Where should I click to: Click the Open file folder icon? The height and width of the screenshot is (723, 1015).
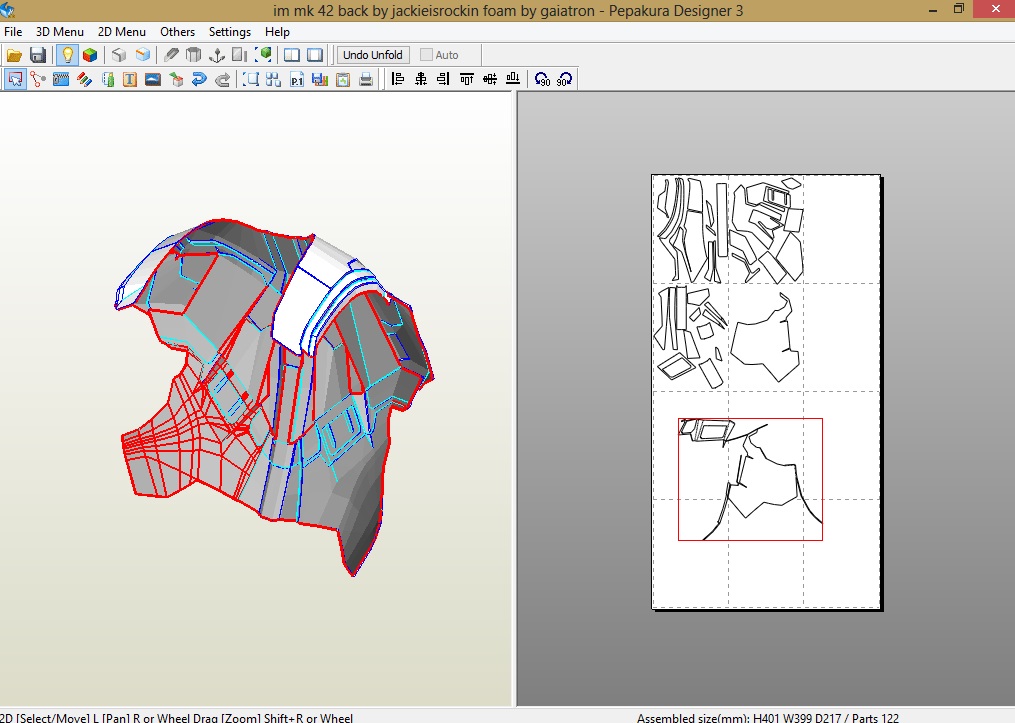14,55
